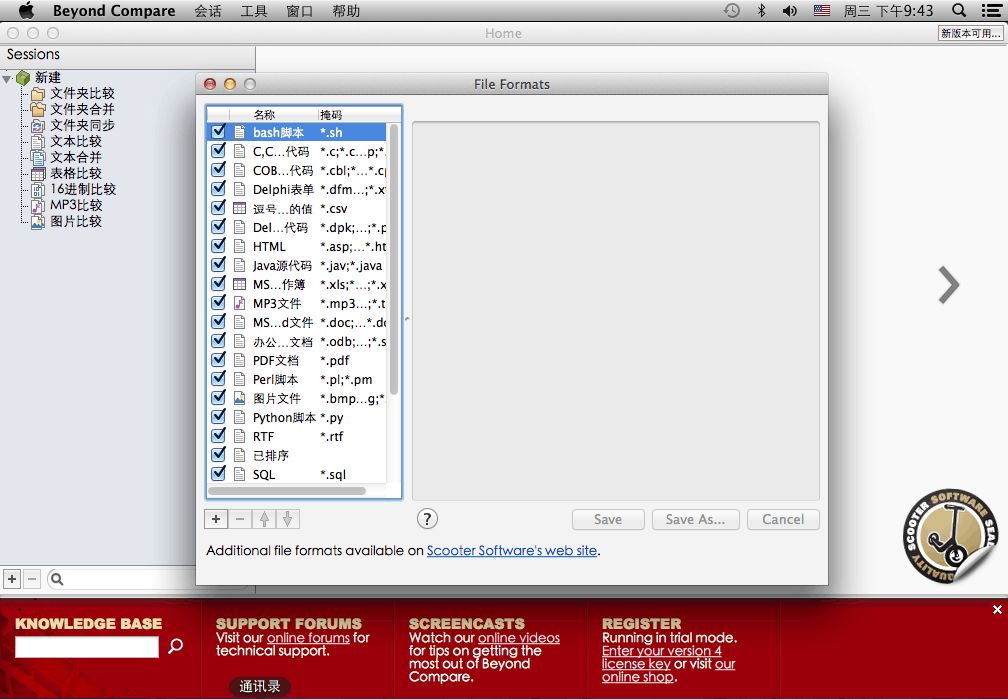Open Scooter Software's web site link
Screen dimensions: 1008x699
[512, 550]
